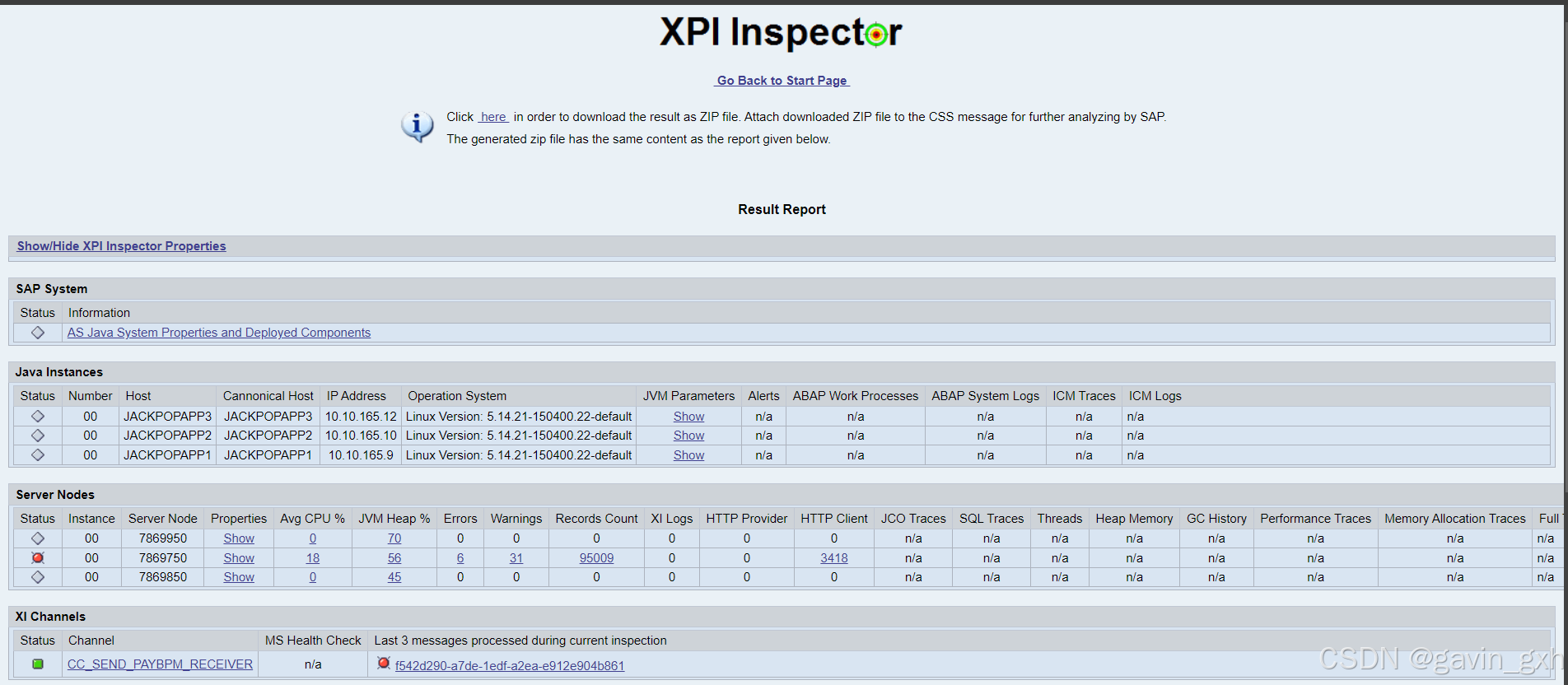Image resolution: width=1568 pixels, height=685 pixels.
Task: Click the Cannonical Host column header
Action: 268,396
